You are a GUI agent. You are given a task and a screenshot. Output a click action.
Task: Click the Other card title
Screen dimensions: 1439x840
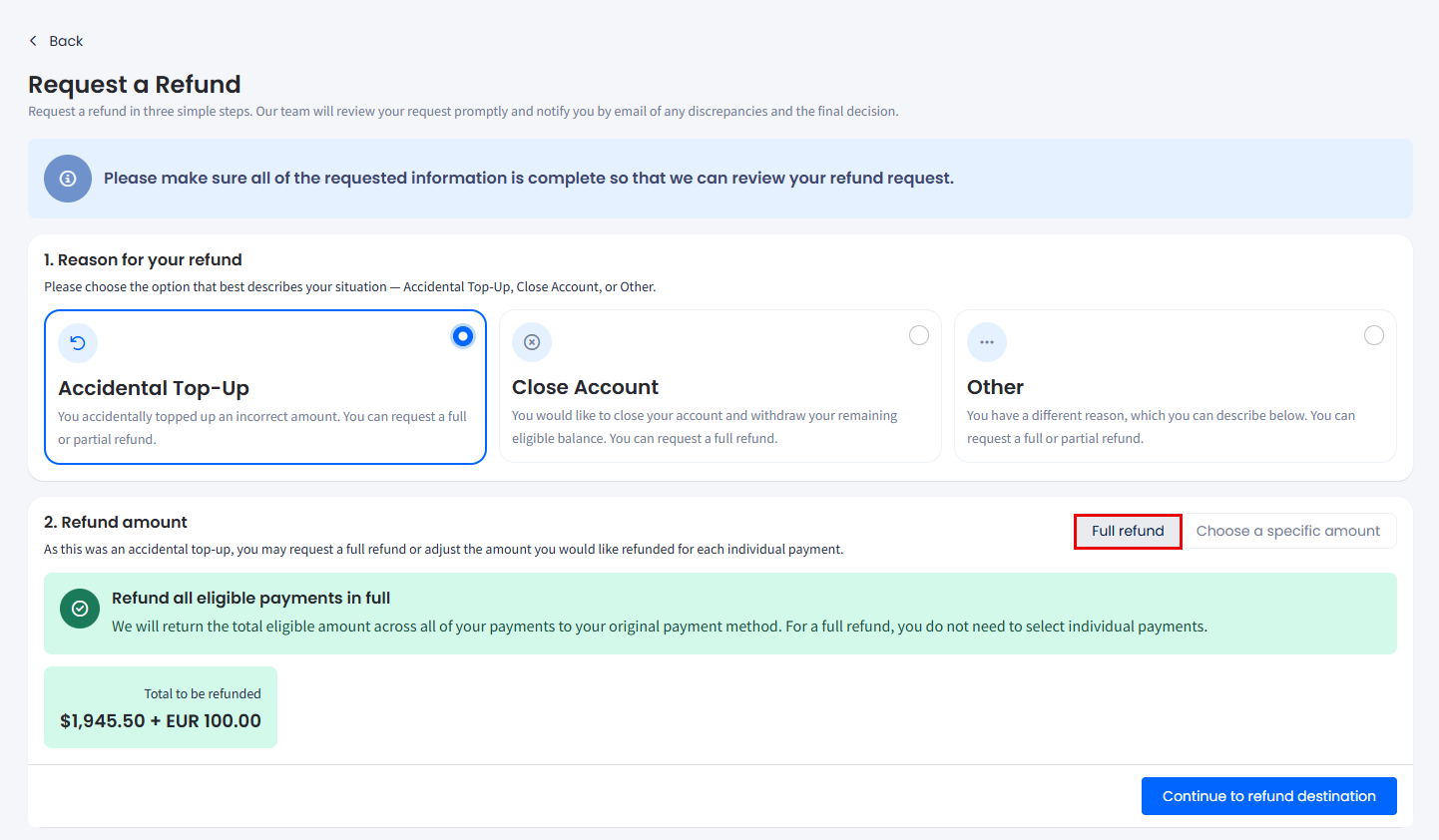click(996, 387)
